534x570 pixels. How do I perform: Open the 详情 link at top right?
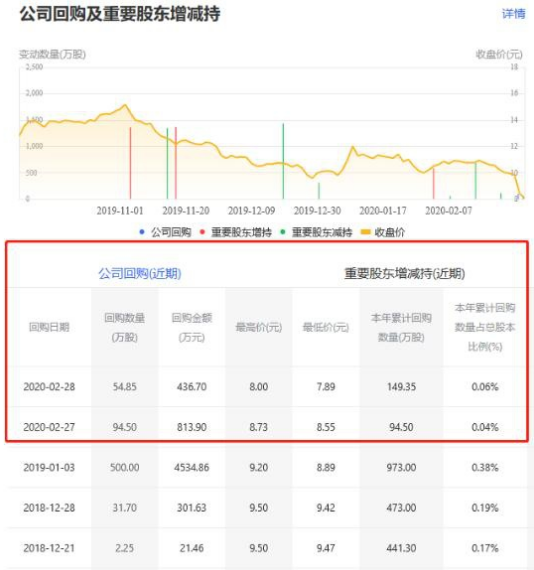pos(513,14)
